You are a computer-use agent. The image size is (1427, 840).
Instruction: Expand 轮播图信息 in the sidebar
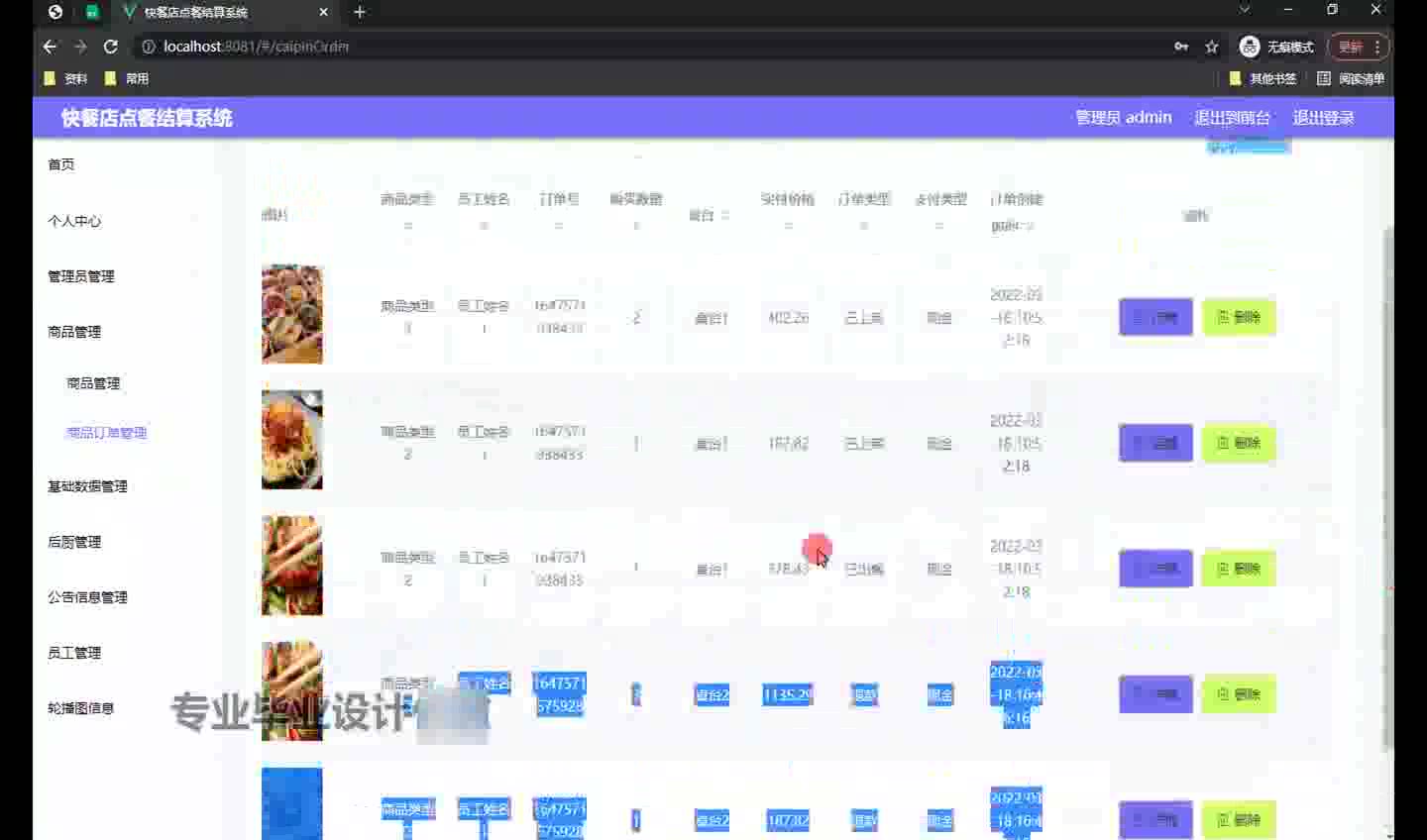click(80, 708)
